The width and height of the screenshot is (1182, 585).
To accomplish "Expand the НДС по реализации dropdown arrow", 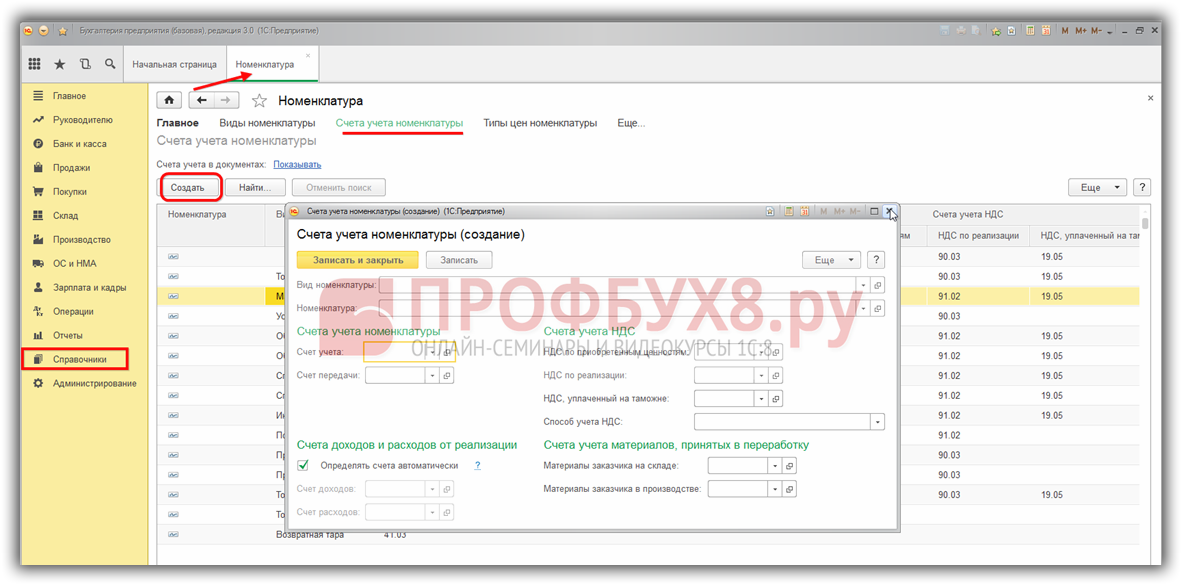I will (x=761, y=375).
